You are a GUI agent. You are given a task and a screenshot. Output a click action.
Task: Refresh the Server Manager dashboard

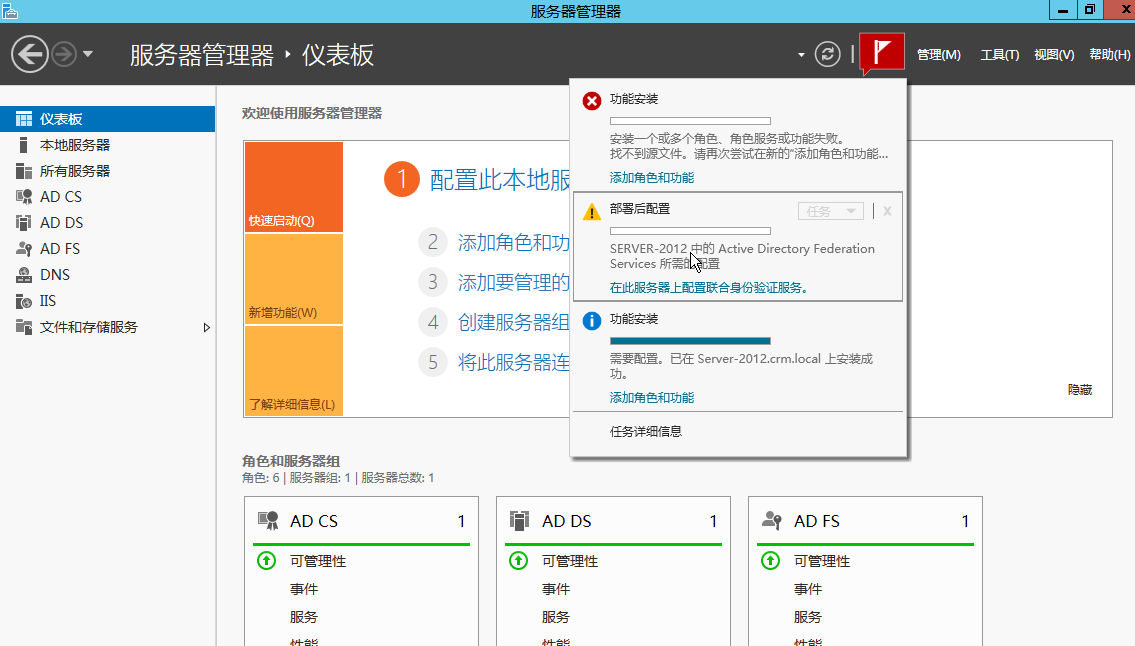827,54
